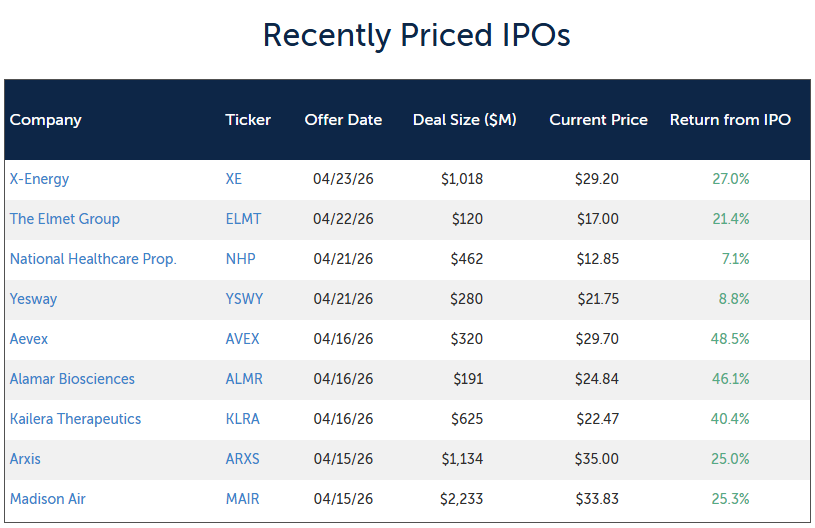Open the ARXS ticker link
Image resolution: width=815 pixels, height=528 pixels.
(242, 459)
